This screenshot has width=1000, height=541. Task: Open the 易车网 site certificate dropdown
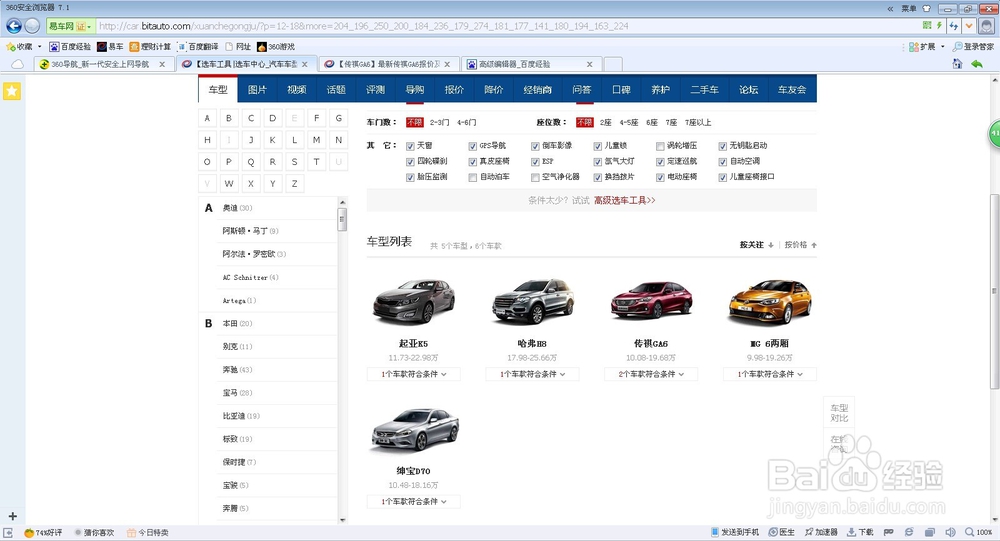tap(70, 26)
